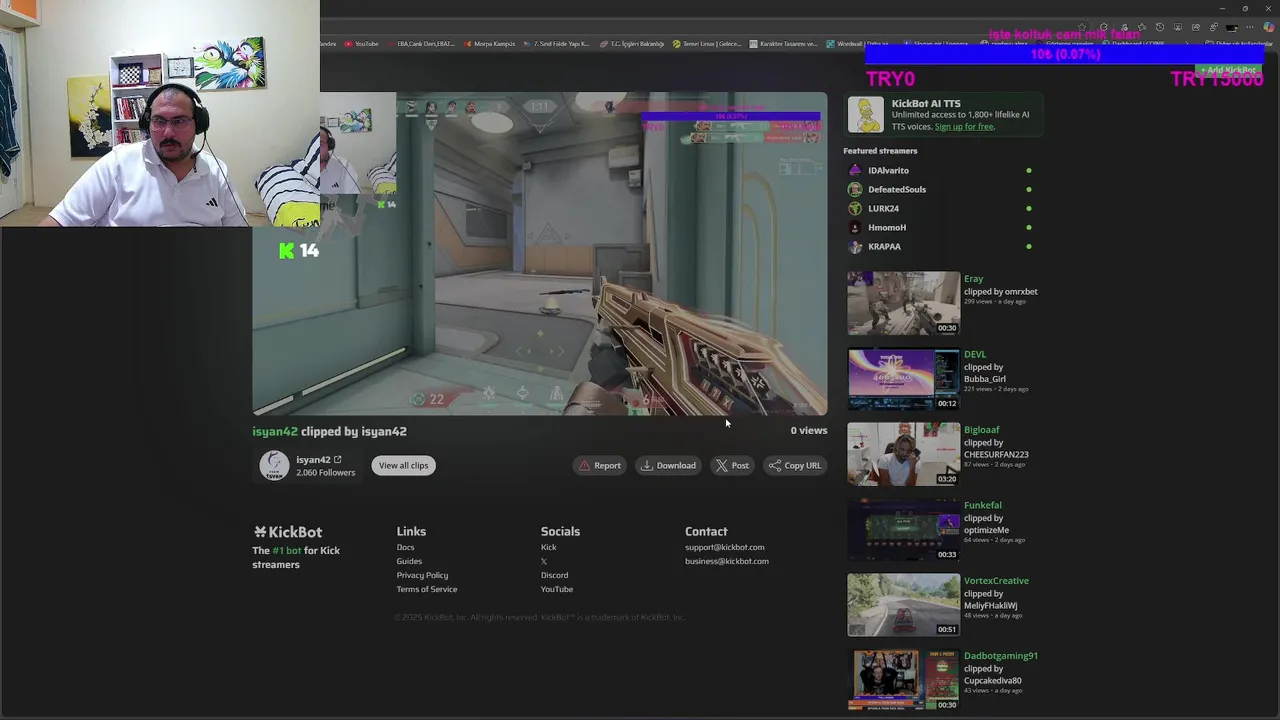This screenshot has height=720, width=1280.
Task: Click the DEVL streamer name link
Action: (x=975, y=354)
